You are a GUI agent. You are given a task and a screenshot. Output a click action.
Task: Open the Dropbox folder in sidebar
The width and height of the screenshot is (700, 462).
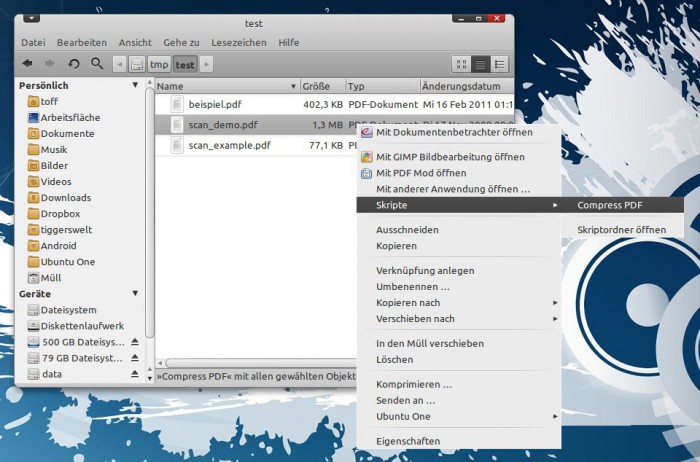(60, 213)
